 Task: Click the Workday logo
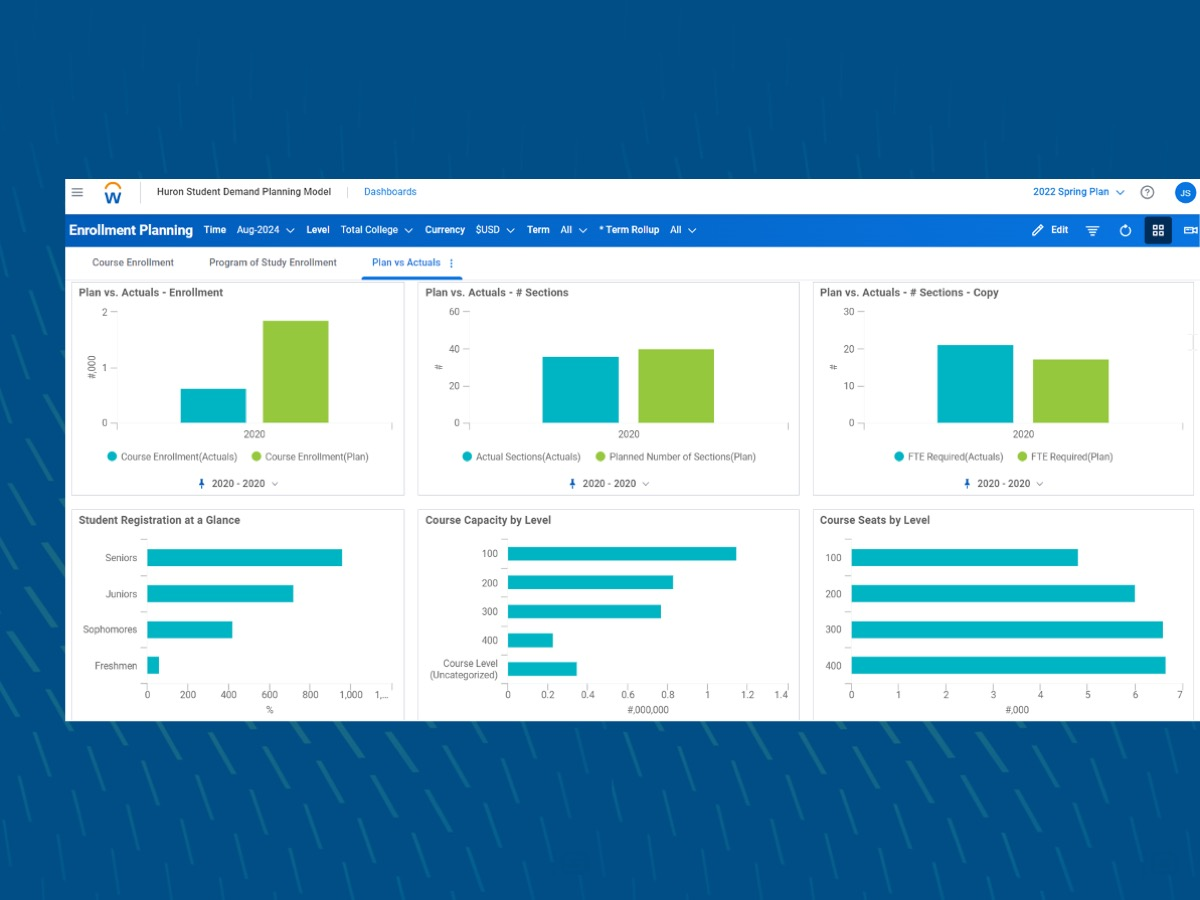[x=112, y=192]
